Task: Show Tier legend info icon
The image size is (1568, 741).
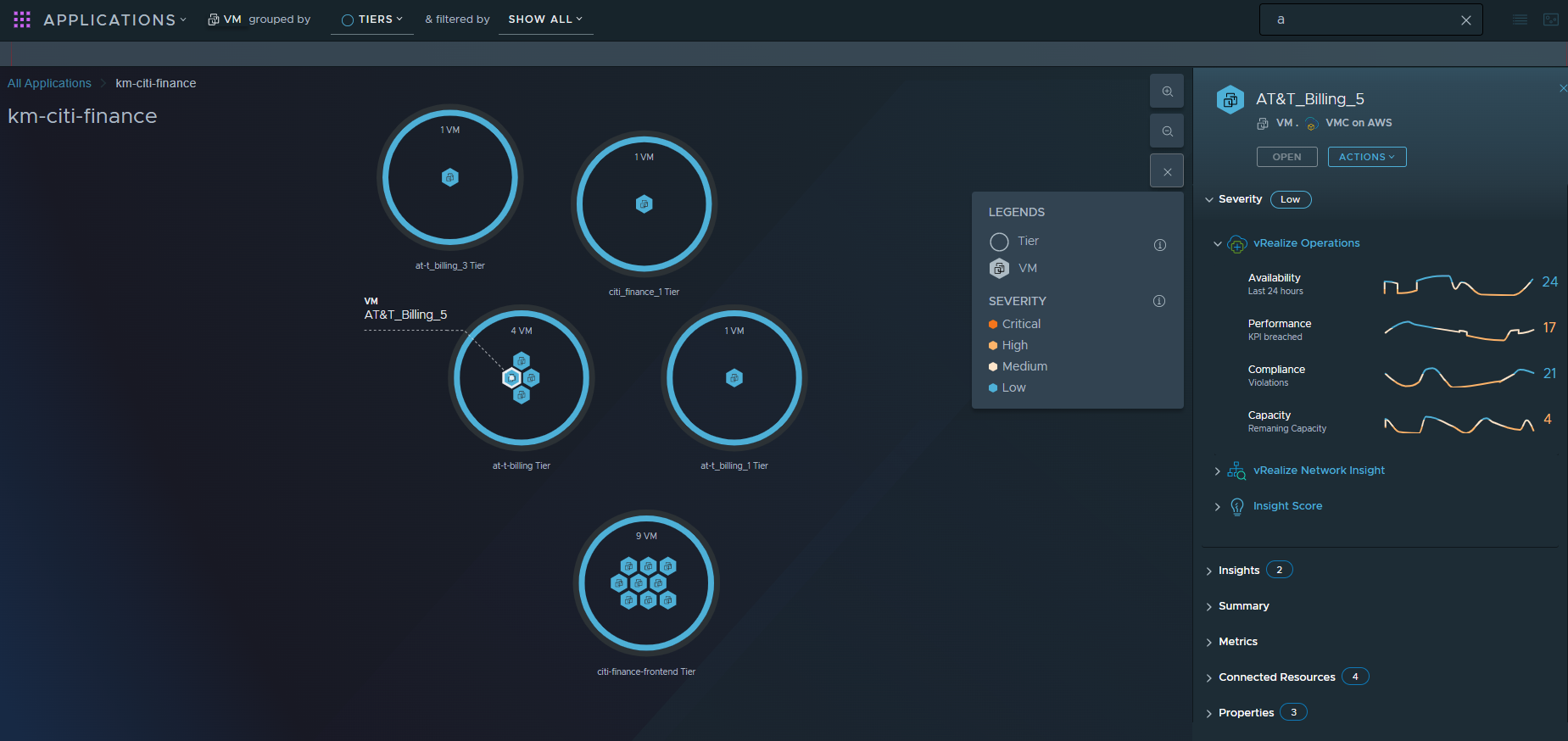Action: (x=1160, y=245)
